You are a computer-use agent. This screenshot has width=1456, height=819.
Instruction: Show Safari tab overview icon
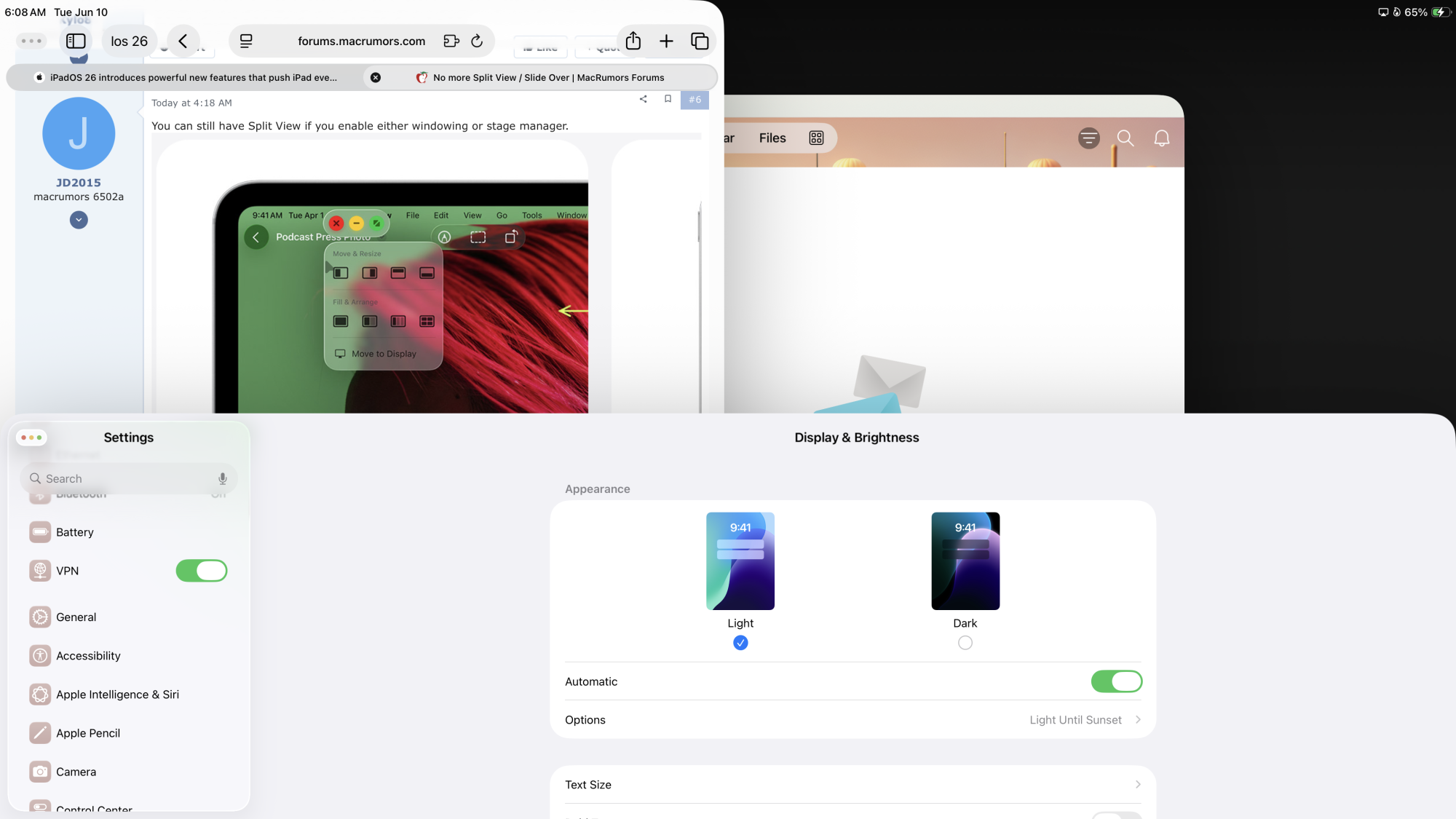(700, 41)
